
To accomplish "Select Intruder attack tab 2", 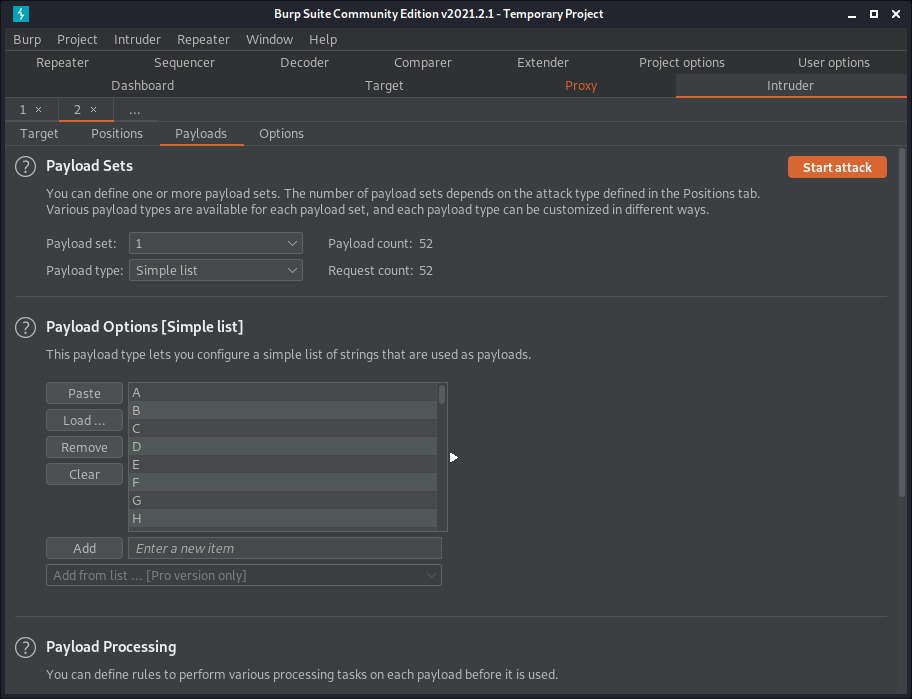I will point(77,109).
